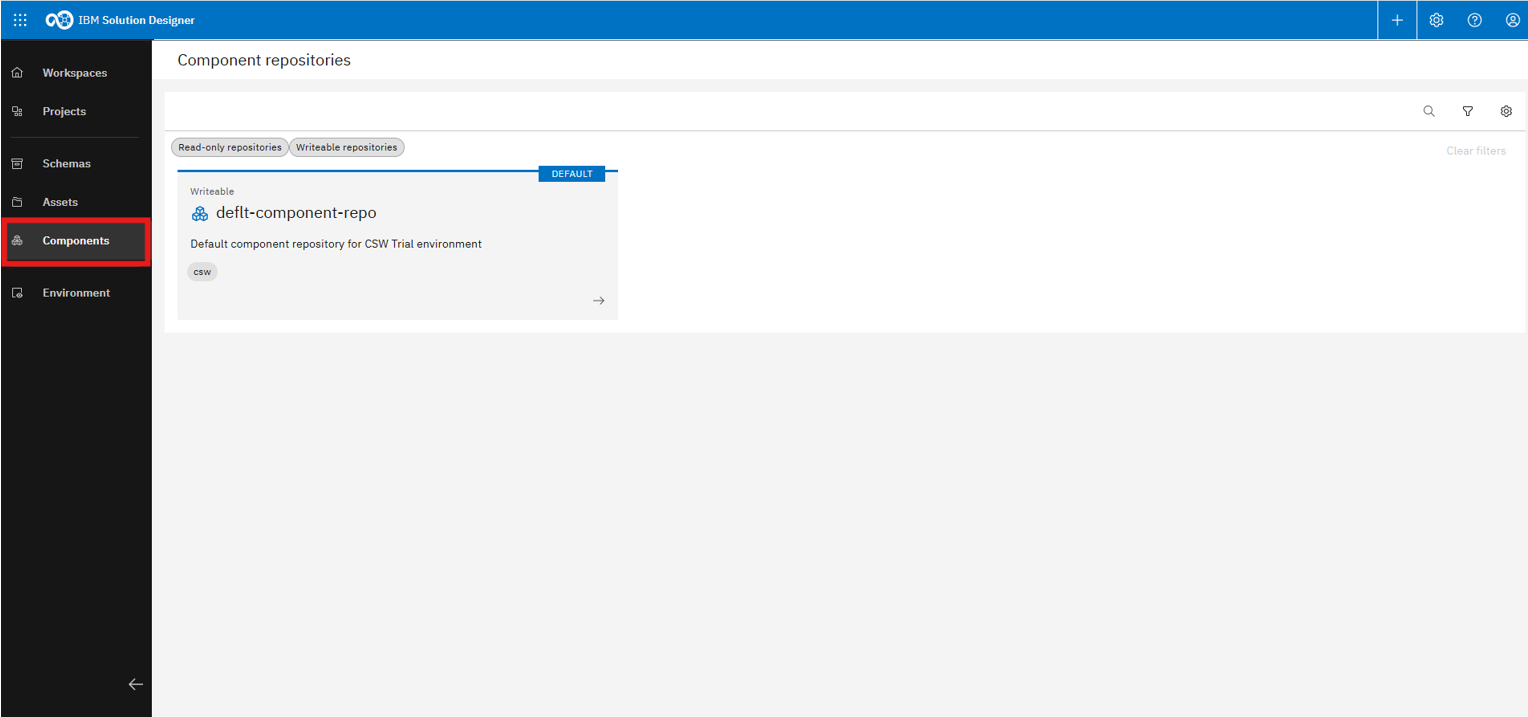
Task: Open repository list settings gear icon
Action: click(1506, 111)
